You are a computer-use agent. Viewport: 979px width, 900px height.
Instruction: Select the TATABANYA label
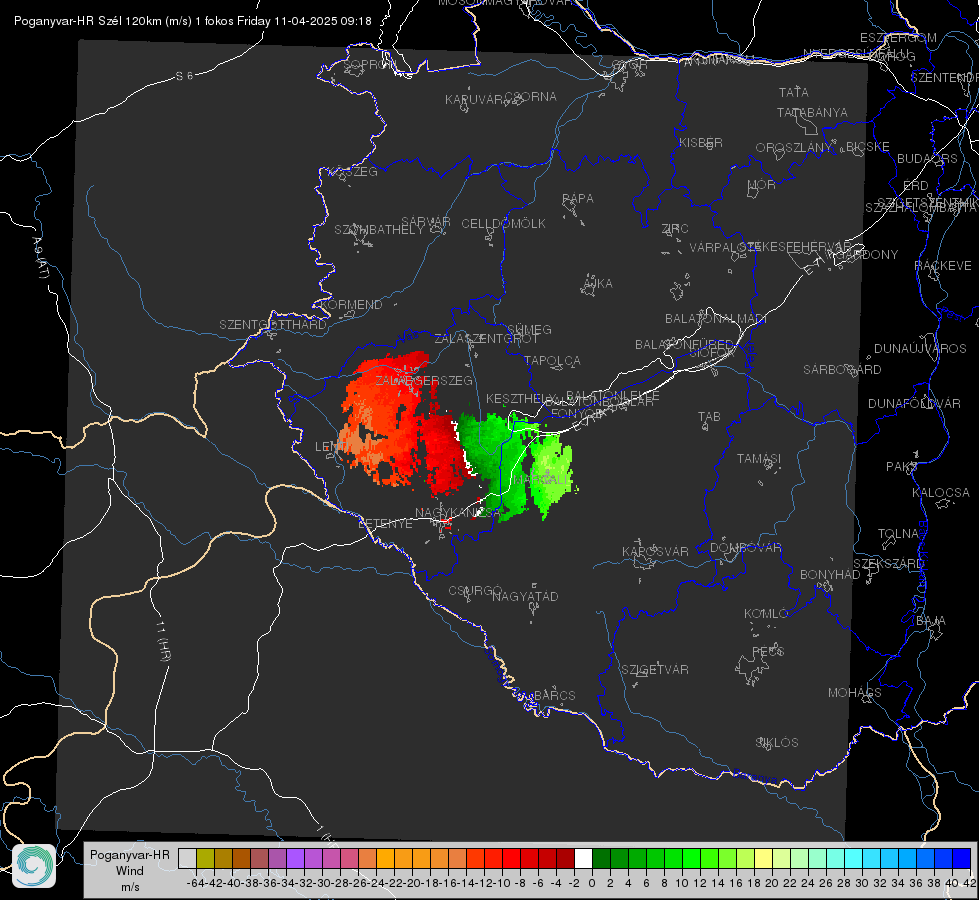(812, 112)
